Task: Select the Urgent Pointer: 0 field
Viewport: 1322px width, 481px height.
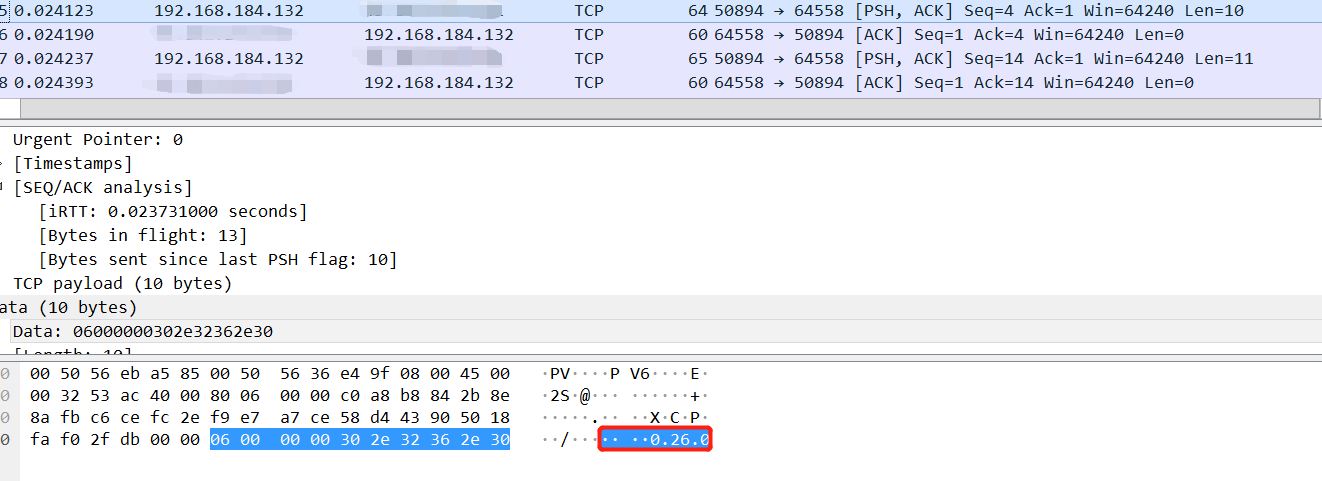Action: [x=98, y=139]
